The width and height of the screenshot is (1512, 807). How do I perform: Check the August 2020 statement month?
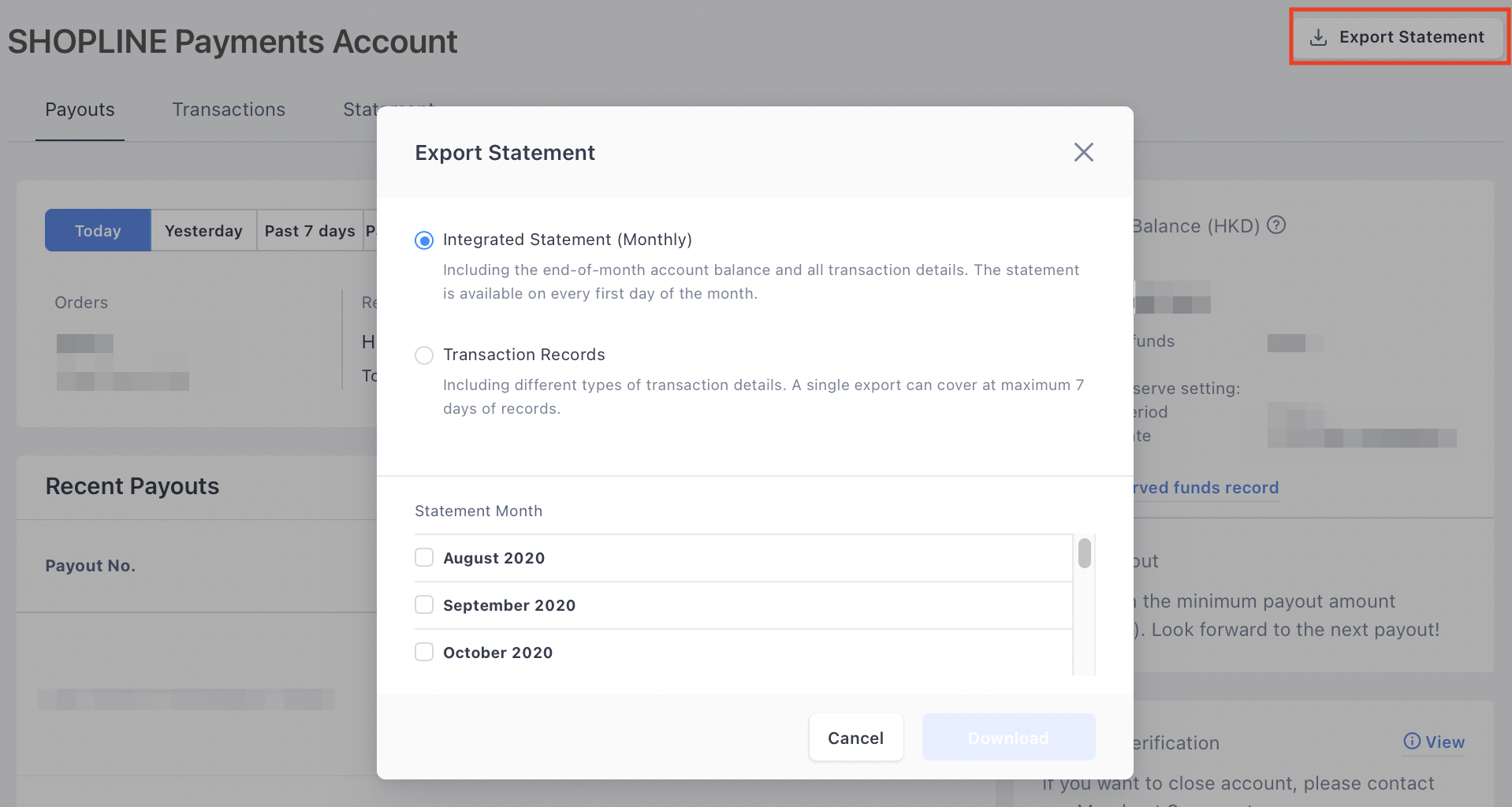pos(424,558)
